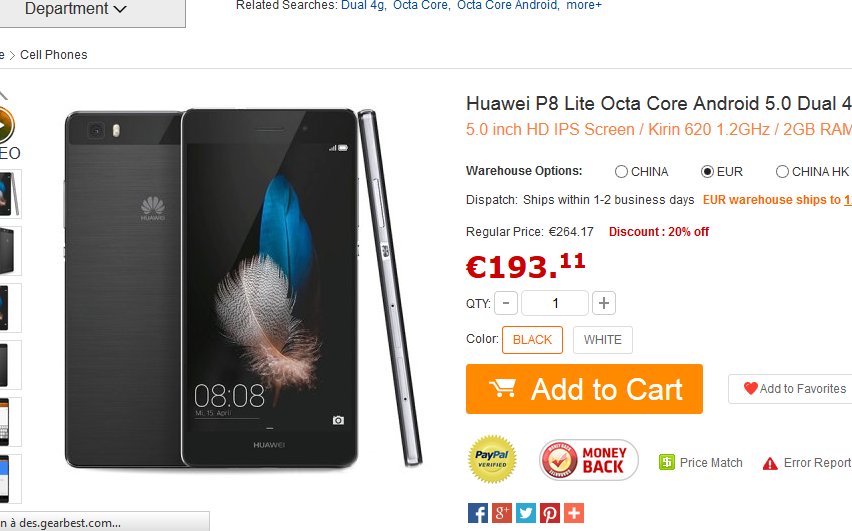The height and width of the screenshot is (531, 852).
Task: Add the product to Favorites
Action: click(793, 389)
